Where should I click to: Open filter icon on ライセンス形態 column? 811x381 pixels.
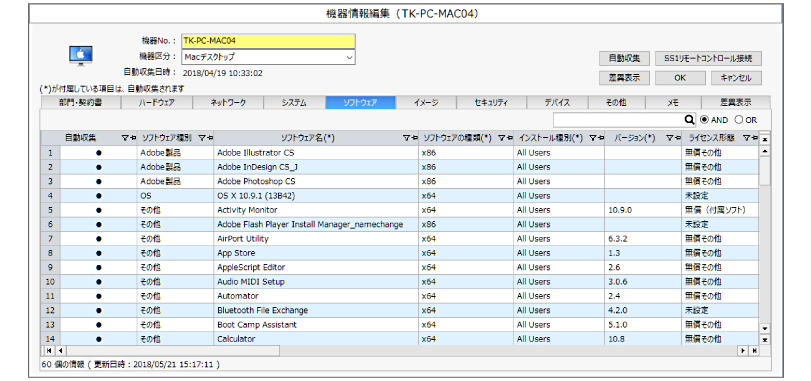coord(746,138)
